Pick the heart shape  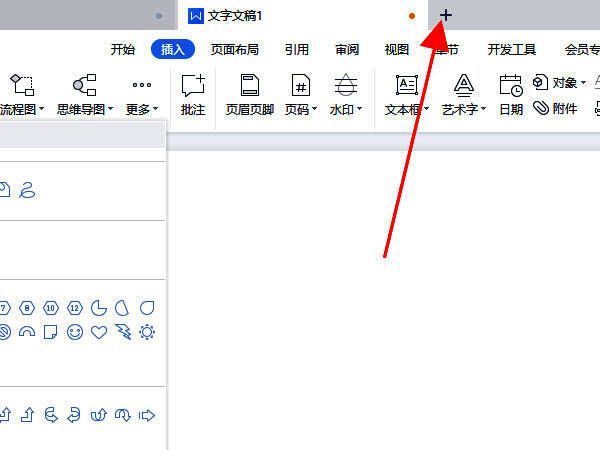[x=99, y=332]
